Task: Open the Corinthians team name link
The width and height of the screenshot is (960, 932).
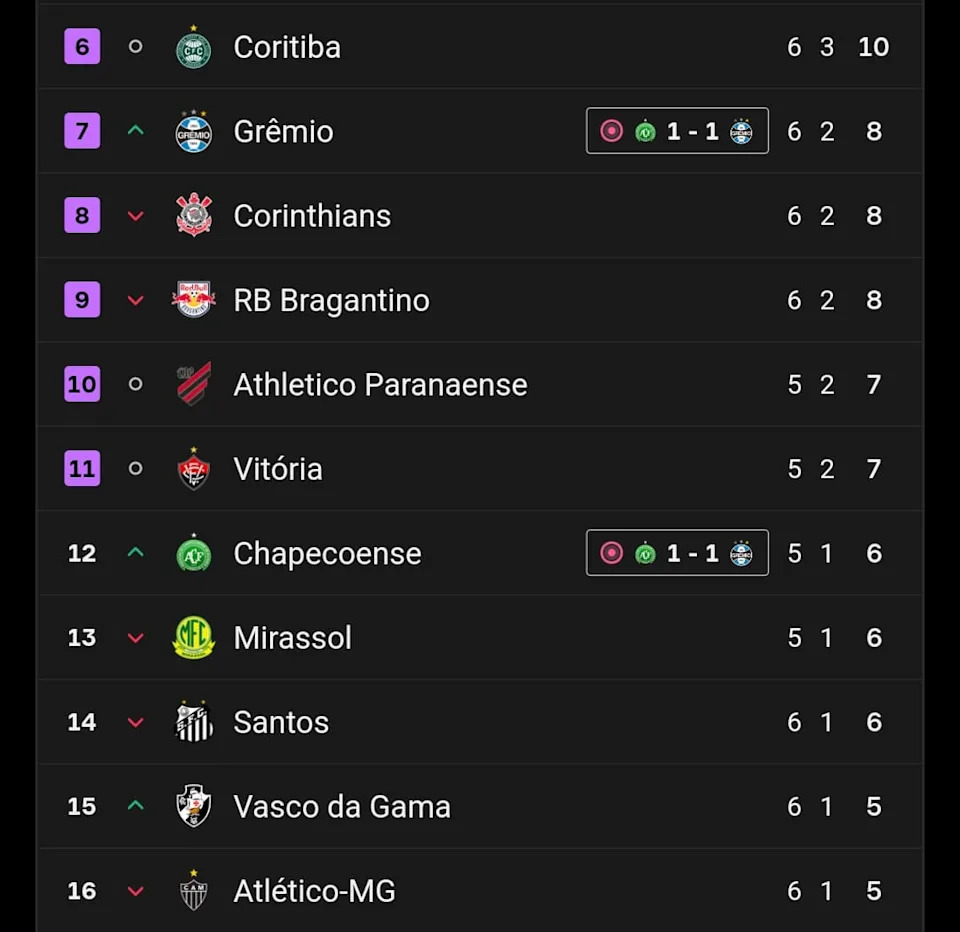Action: 312,216
